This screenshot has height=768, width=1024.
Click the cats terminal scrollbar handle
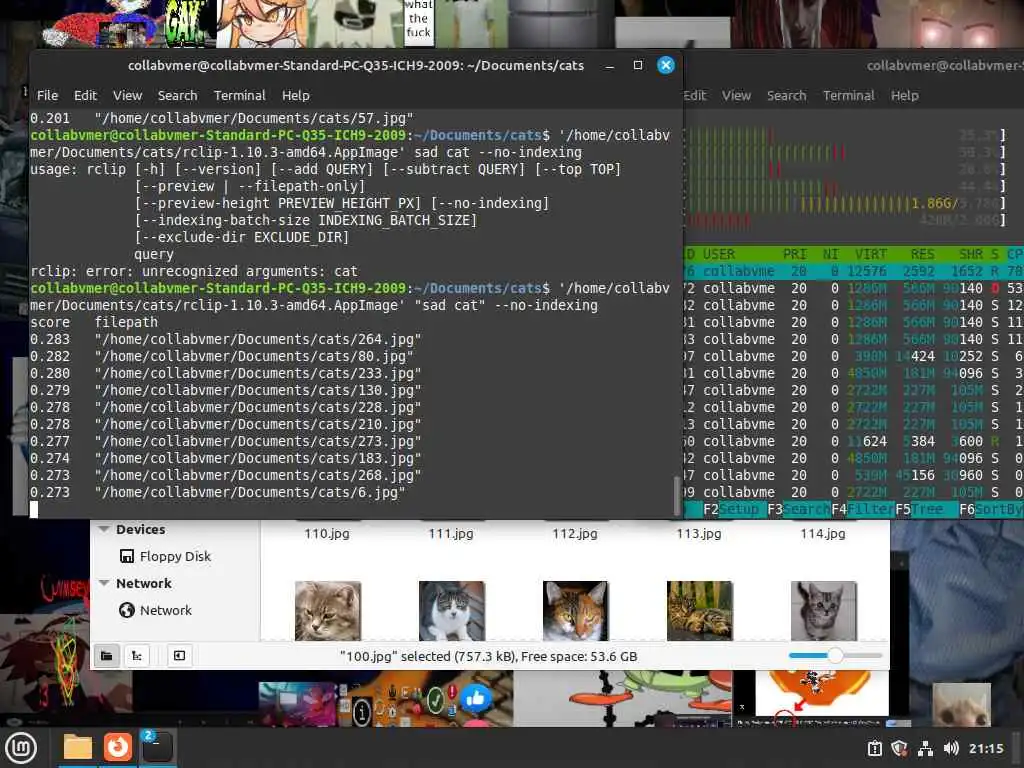[678, 496]
